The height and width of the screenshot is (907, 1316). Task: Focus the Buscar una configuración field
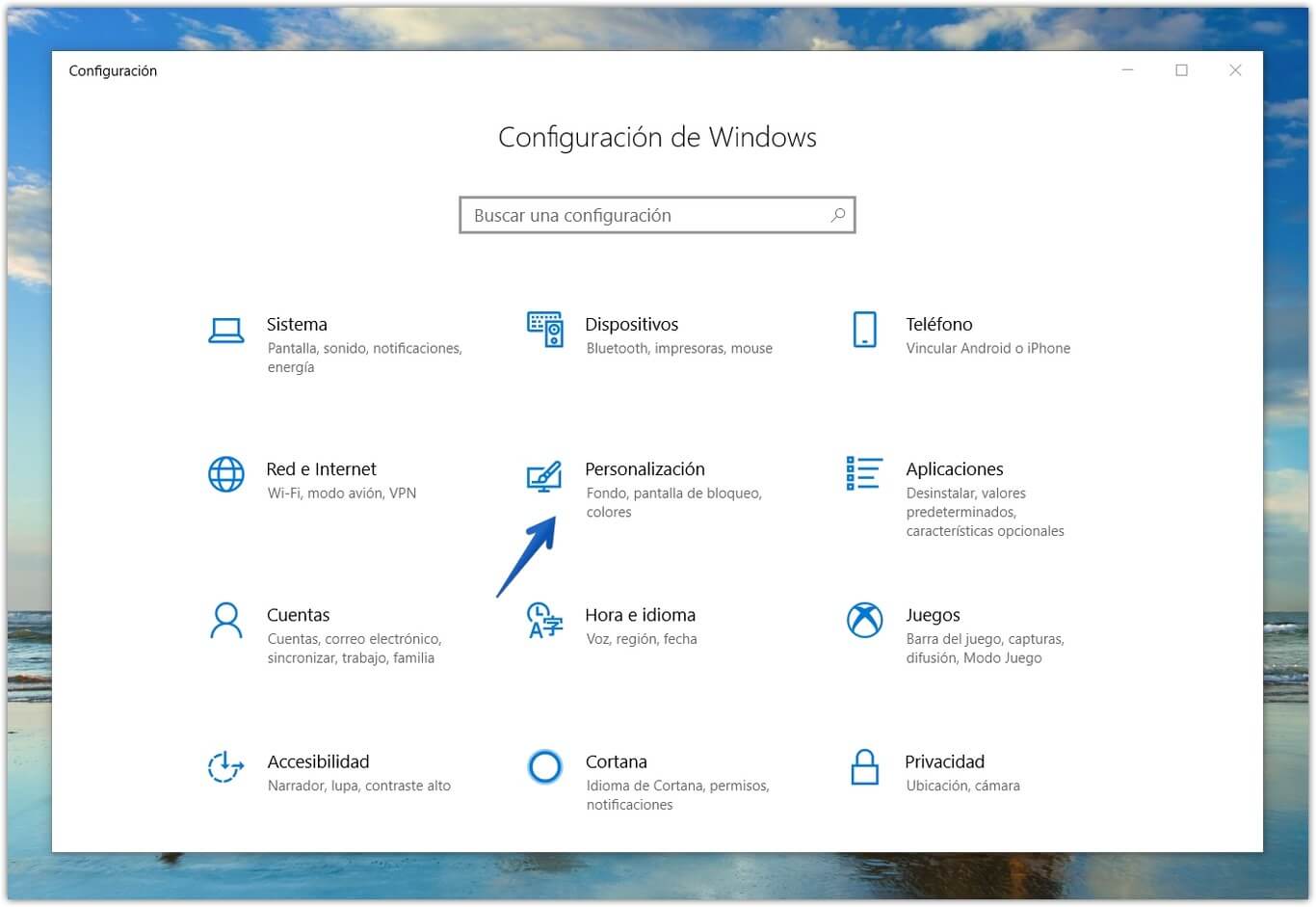pos(645,216)
